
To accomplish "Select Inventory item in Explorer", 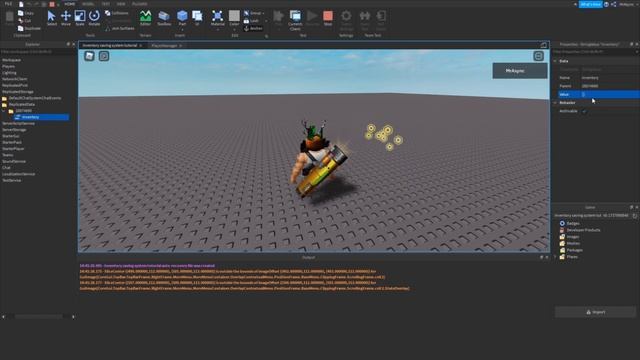I will click(41, 117).
